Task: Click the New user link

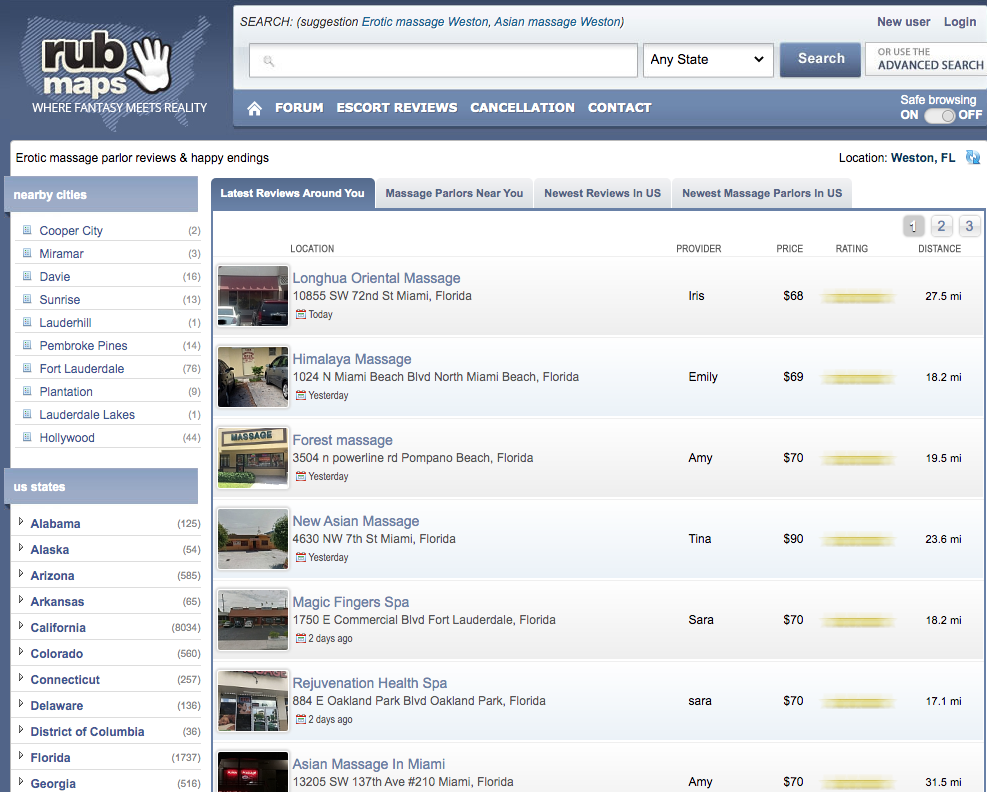Action: tap(903, 22)
